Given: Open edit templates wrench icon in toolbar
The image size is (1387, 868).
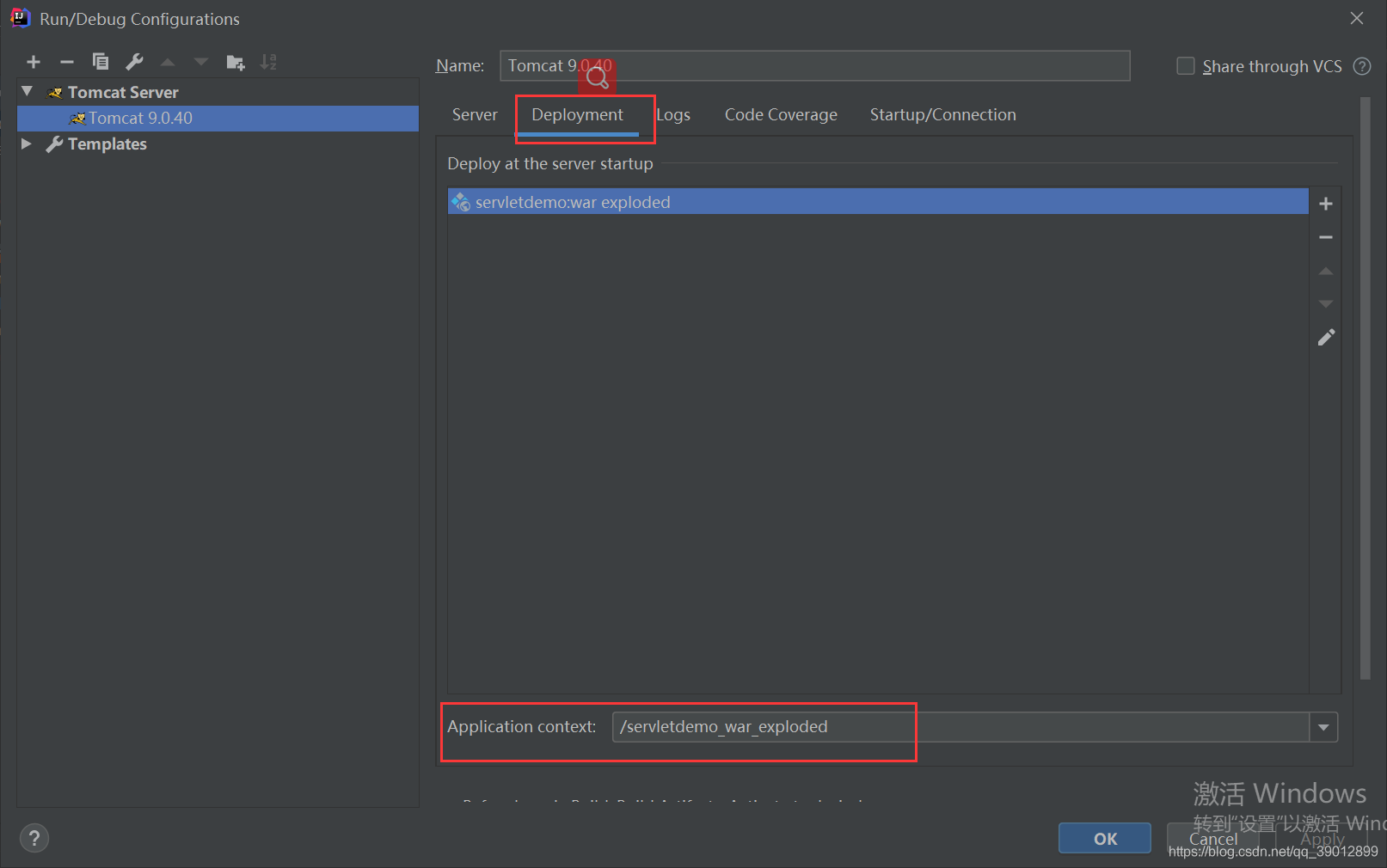Looking at the screenshot, I should pos(134,62).
